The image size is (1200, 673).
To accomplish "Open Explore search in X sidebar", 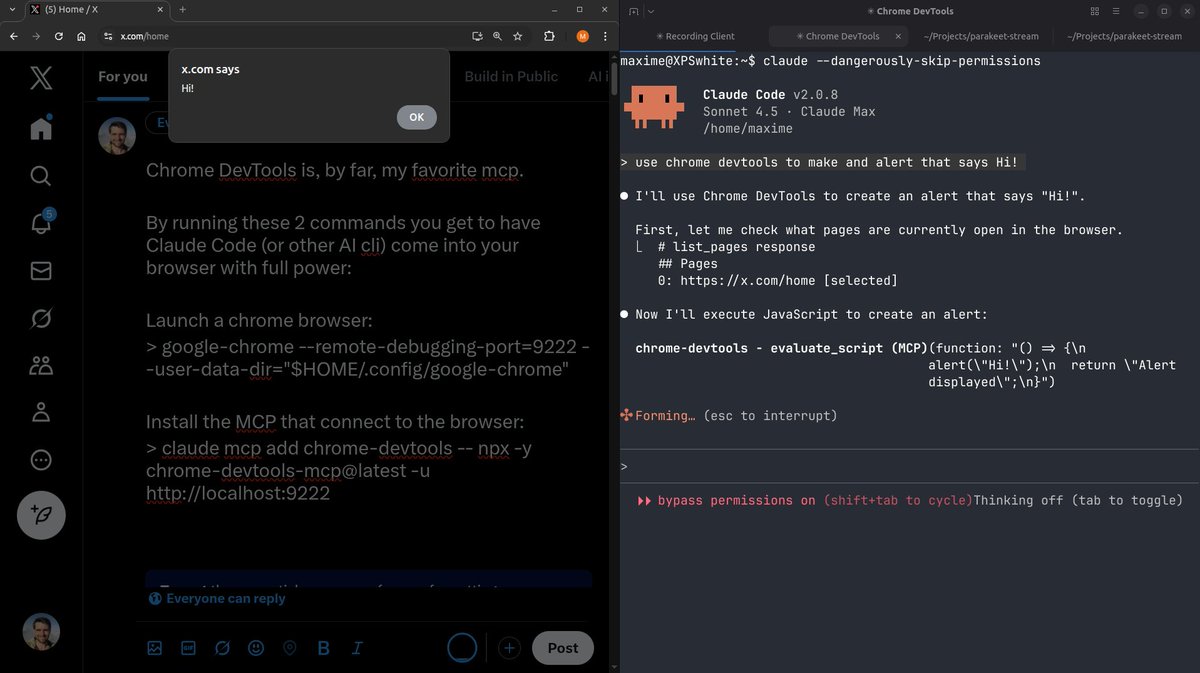I will [x=41, y=176].
